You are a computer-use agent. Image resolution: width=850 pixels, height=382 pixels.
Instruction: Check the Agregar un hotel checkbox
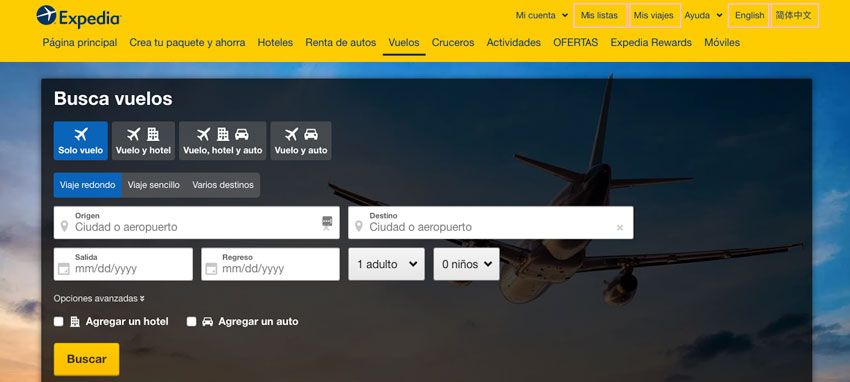[59, 322]
